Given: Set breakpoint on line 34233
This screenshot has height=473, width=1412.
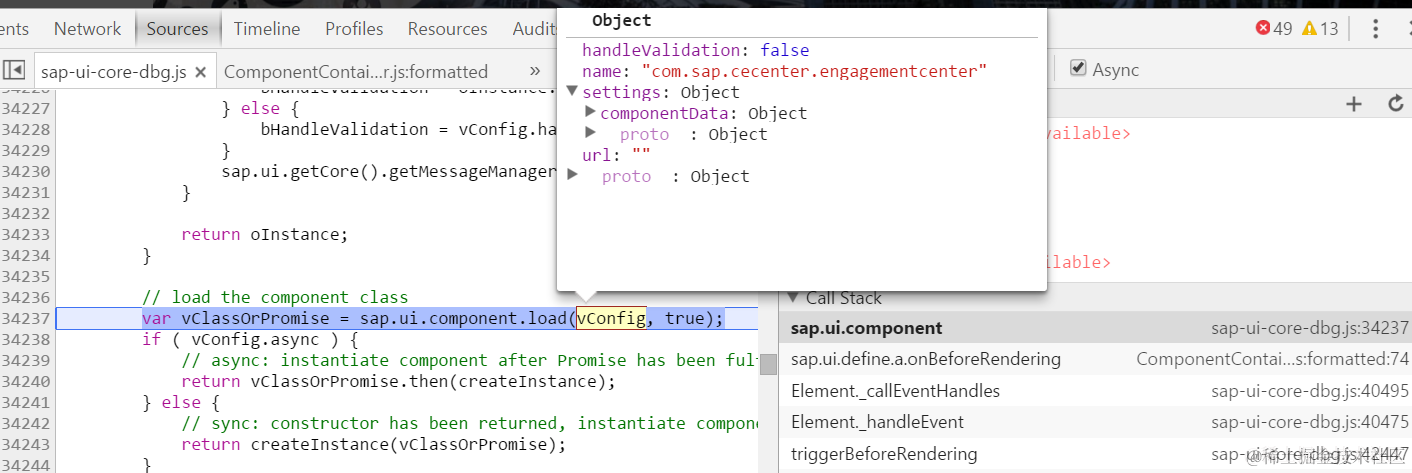Looking at the screenshot, I should (25, 234).
